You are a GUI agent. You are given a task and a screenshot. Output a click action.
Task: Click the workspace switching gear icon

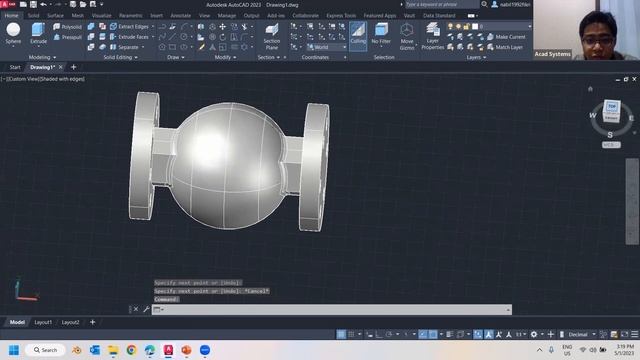click(x=533, y=334)
